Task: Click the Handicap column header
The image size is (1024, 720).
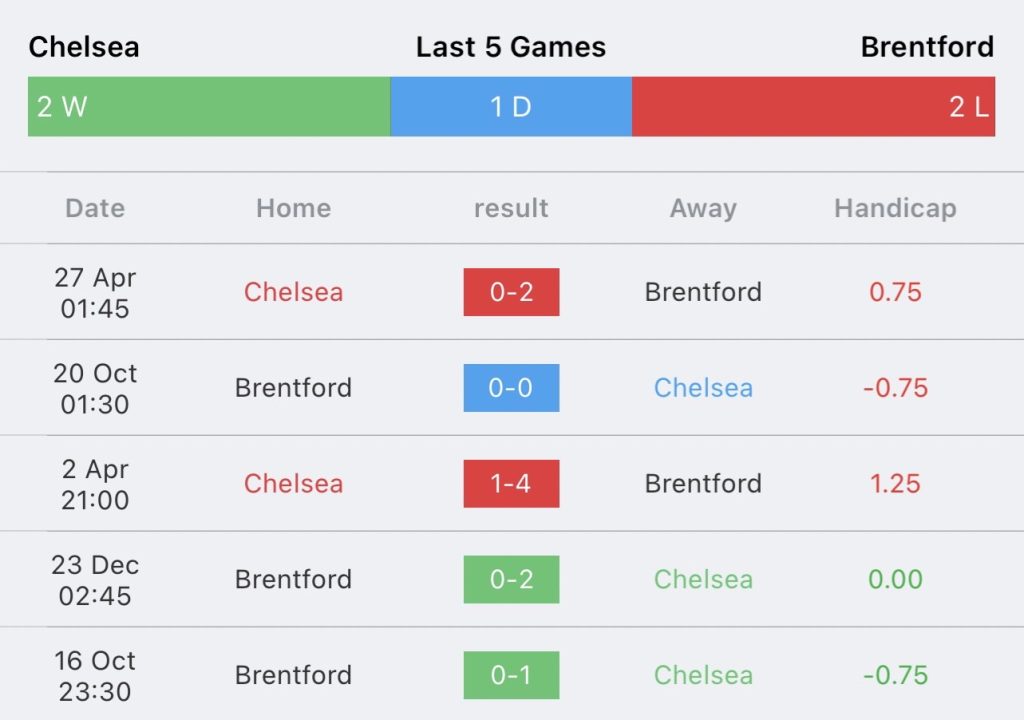Action: (895, 208)
